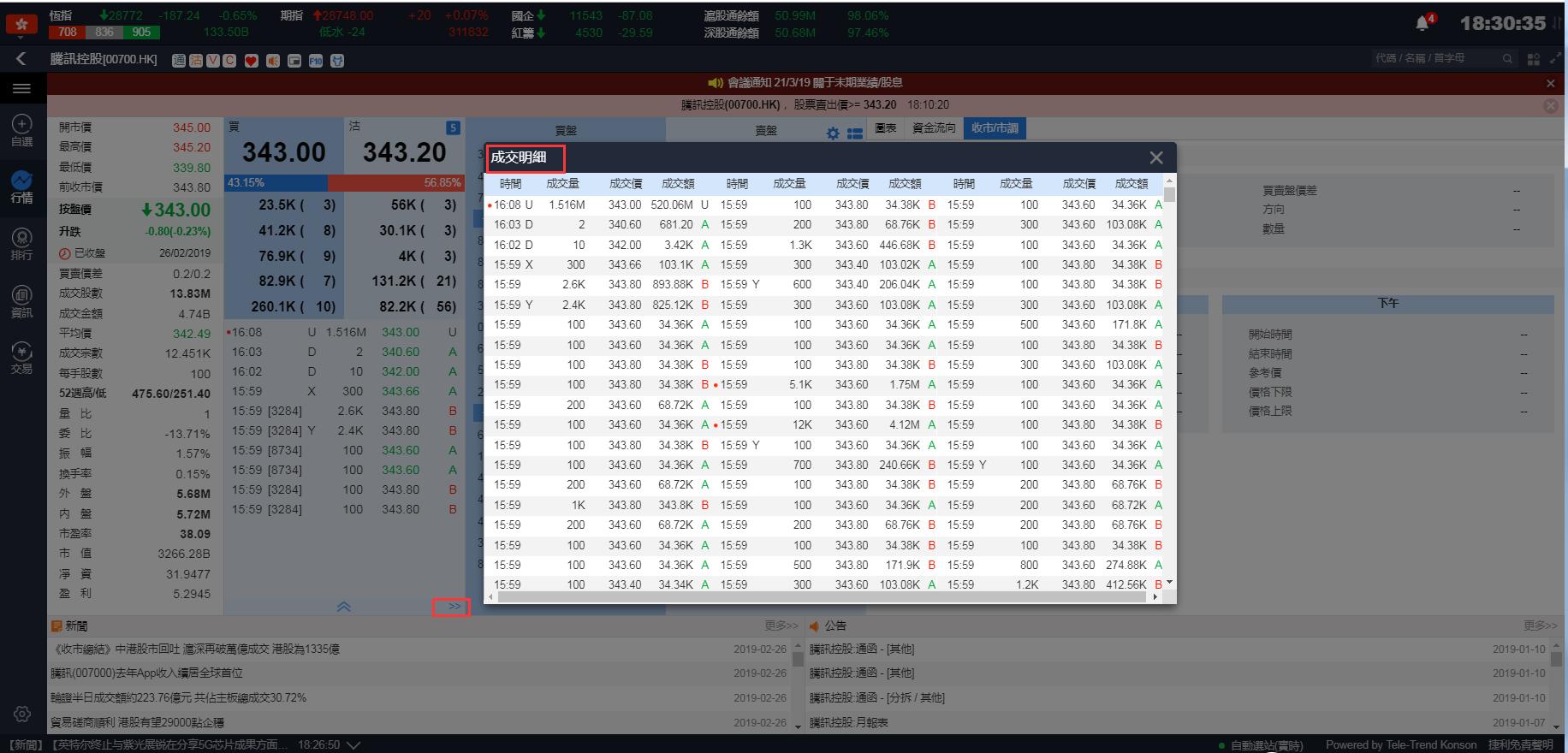The image size is (1568, 753).
Task: Expand the bottom news ticker chevron
Action: (353, 745)
